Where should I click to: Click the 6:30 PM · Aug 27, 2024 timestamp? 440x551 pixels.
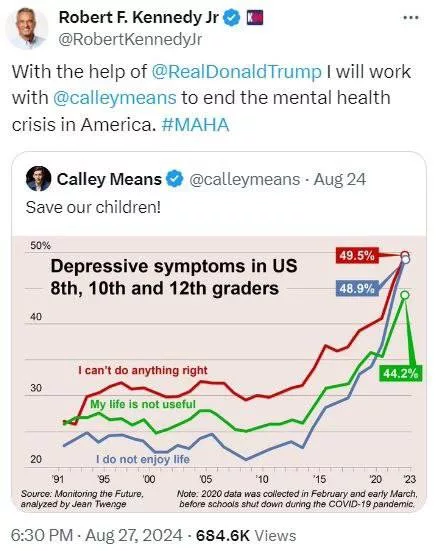tap(97, 535)
